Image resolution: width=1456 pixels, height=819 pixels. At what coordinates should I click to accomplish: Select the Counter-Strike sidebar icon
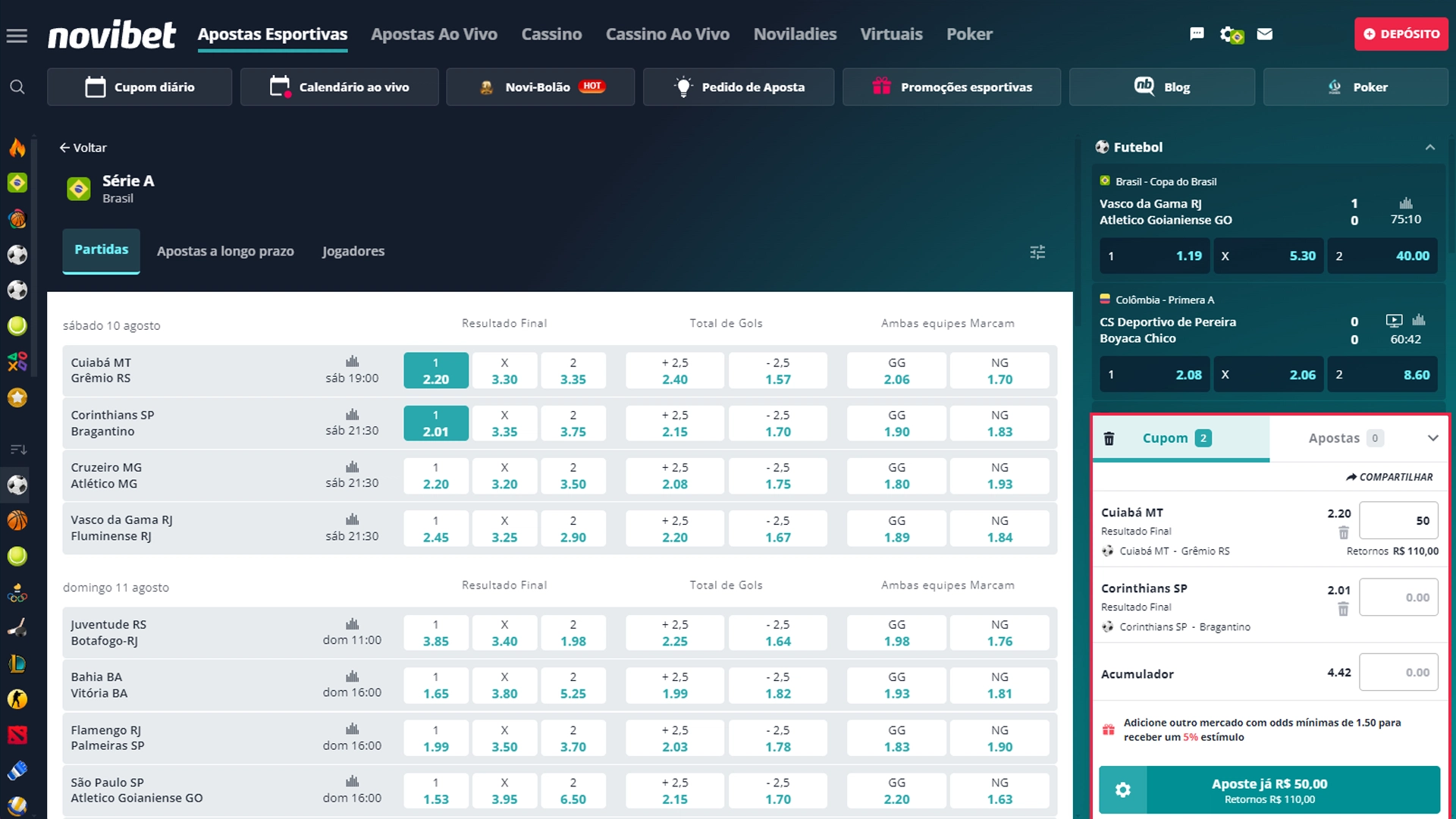coord(17,699)
